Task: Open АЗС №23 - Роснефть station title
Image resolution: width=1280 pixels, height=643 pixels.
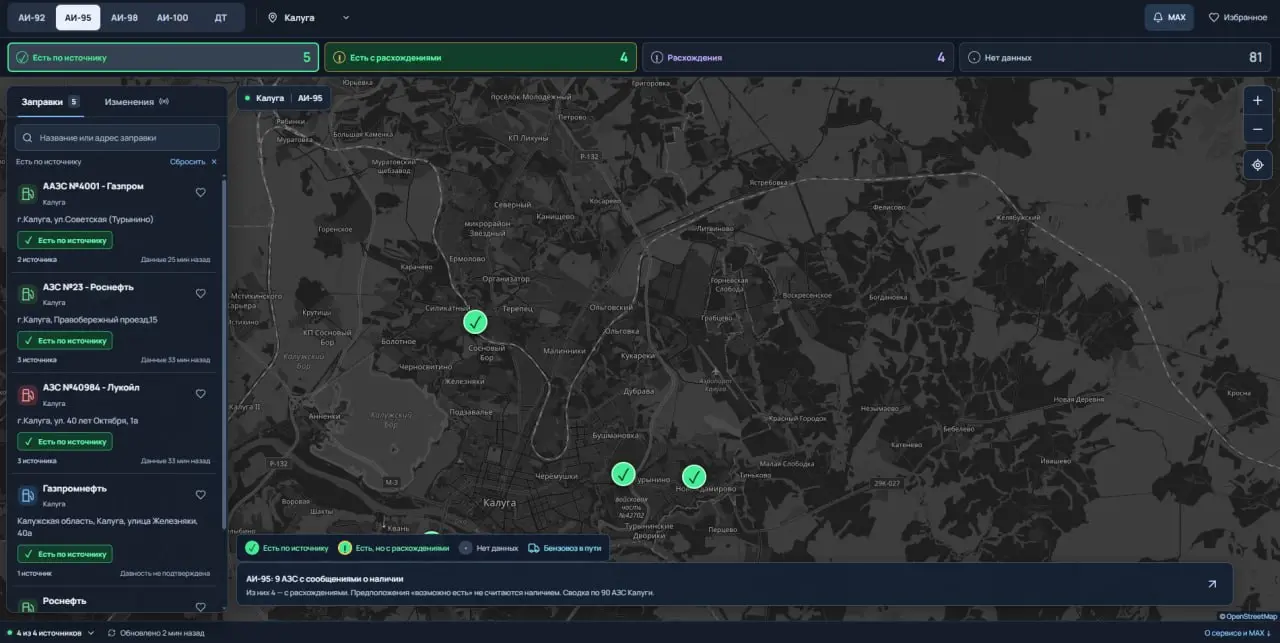Action: click(88, 287)
